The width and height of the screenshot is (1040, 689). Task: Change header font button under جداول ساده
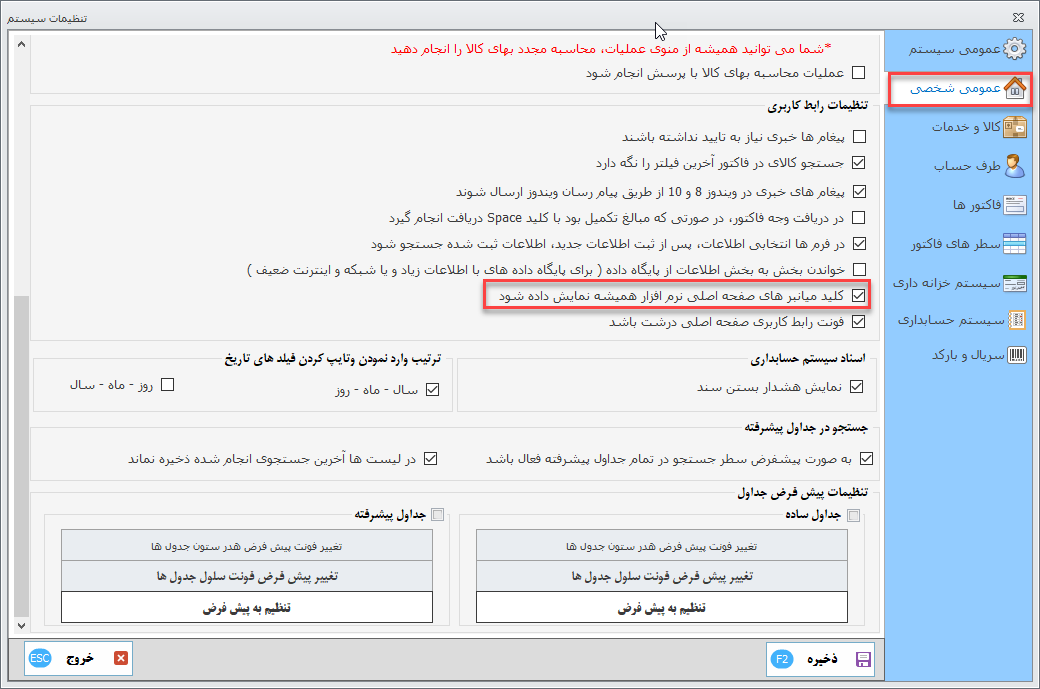[x=662, y=546]
